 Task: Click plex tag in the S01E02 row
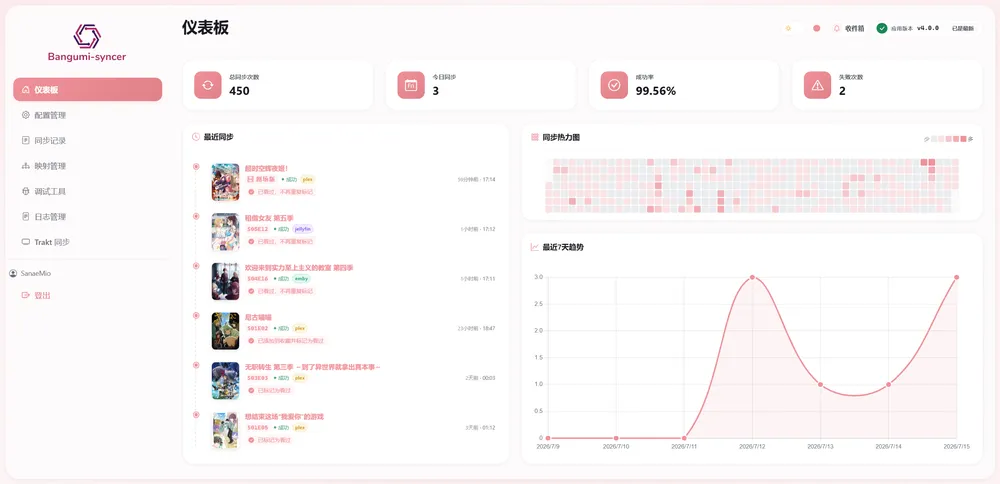(x=300, y=328)
